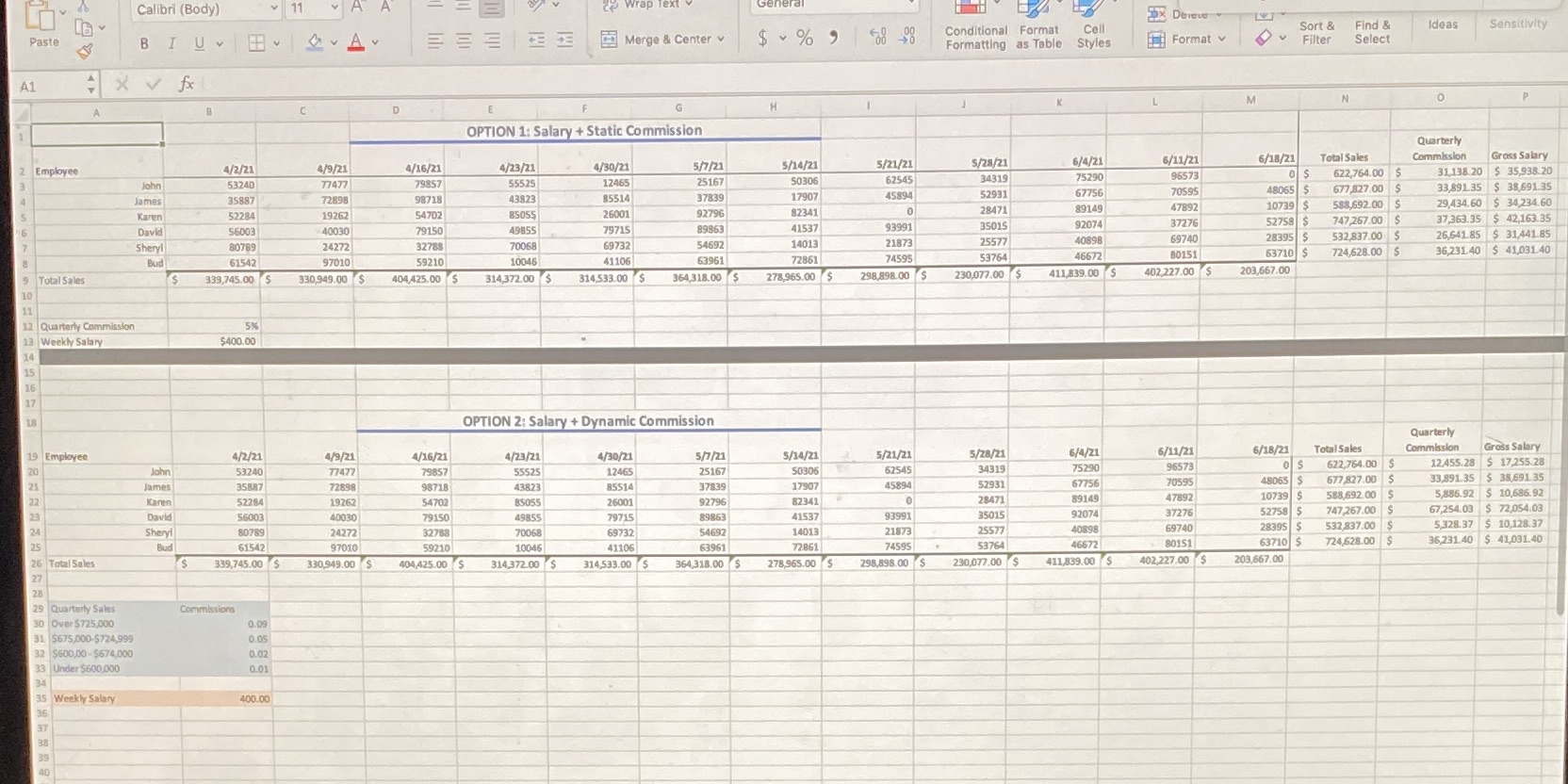
Task: Click the Decrease Decimal icon
Action: 907,37
